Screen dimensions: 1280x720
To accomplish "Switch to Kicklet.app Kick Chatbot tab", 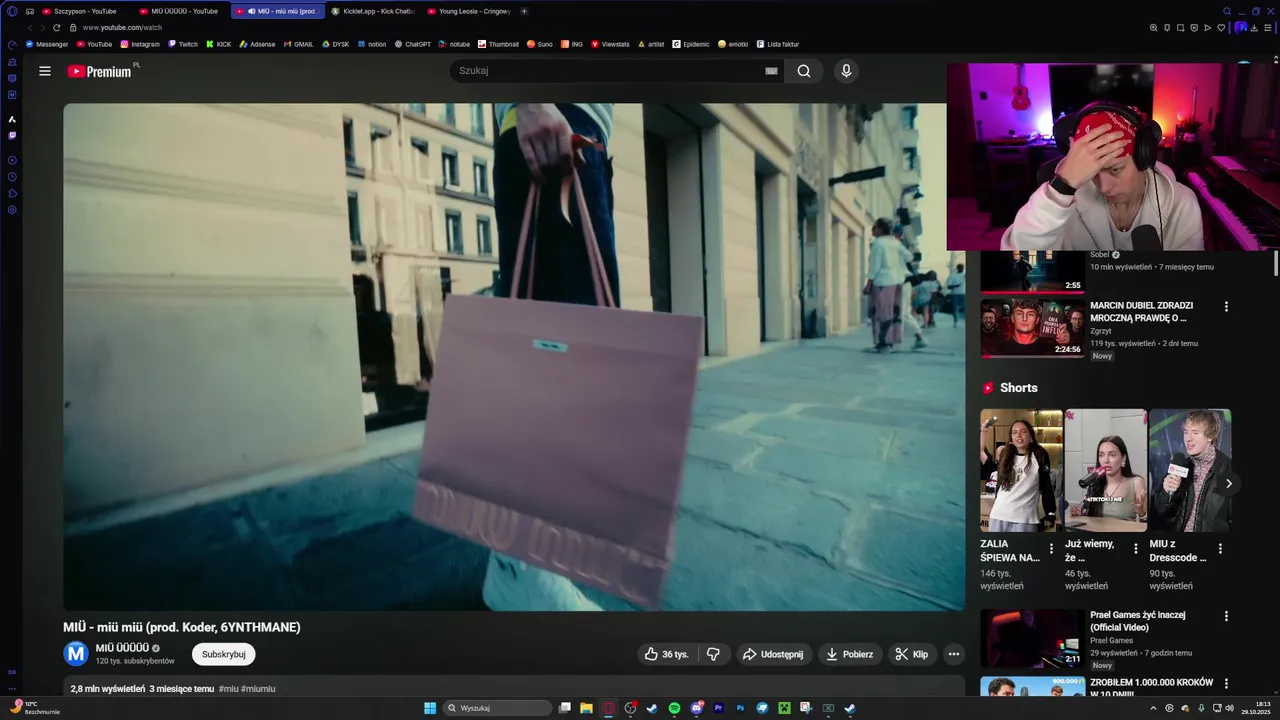I will tap(372, 11).
